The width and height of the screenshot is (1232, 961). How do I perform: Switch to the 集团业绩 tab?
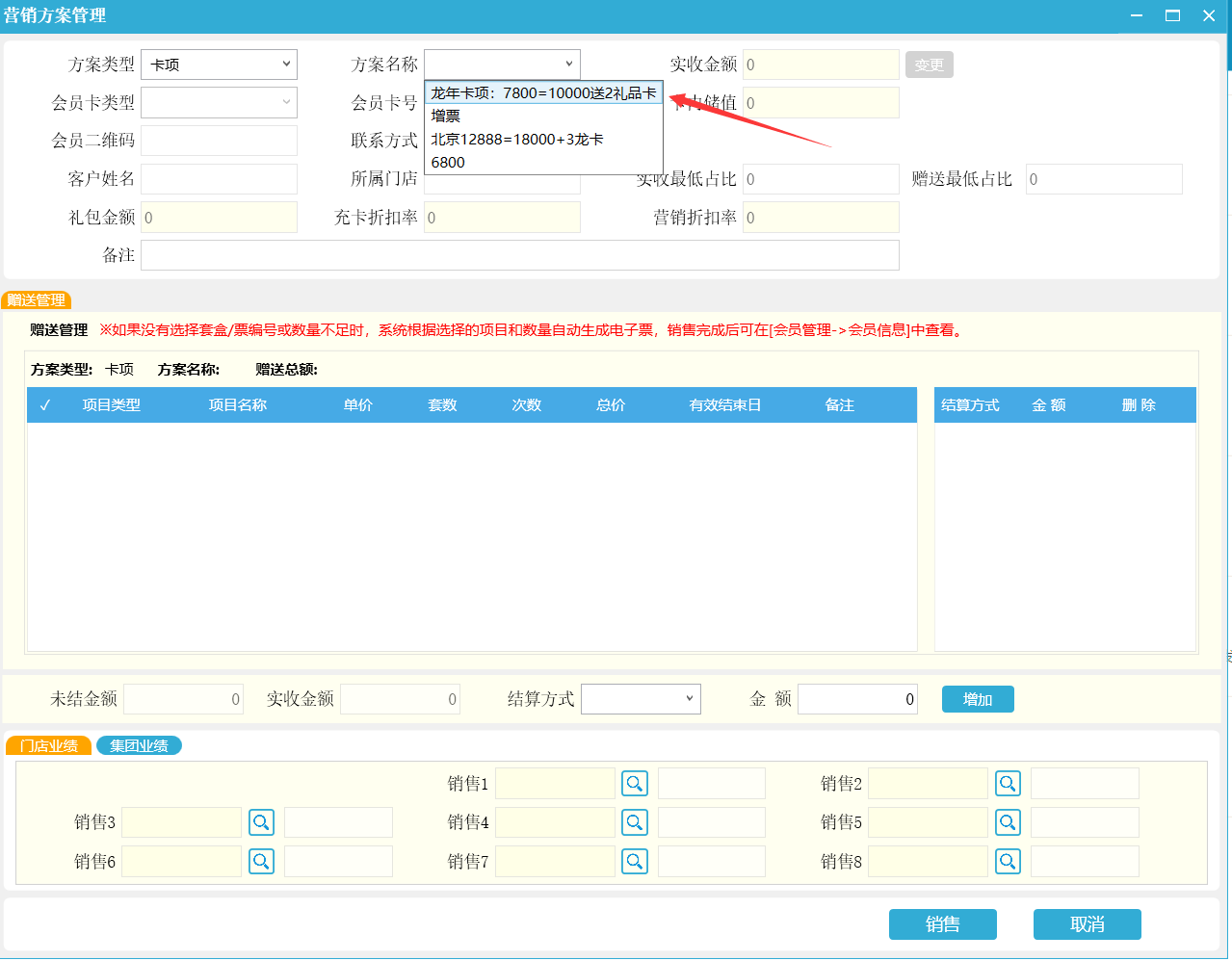[x=139, y=746]
